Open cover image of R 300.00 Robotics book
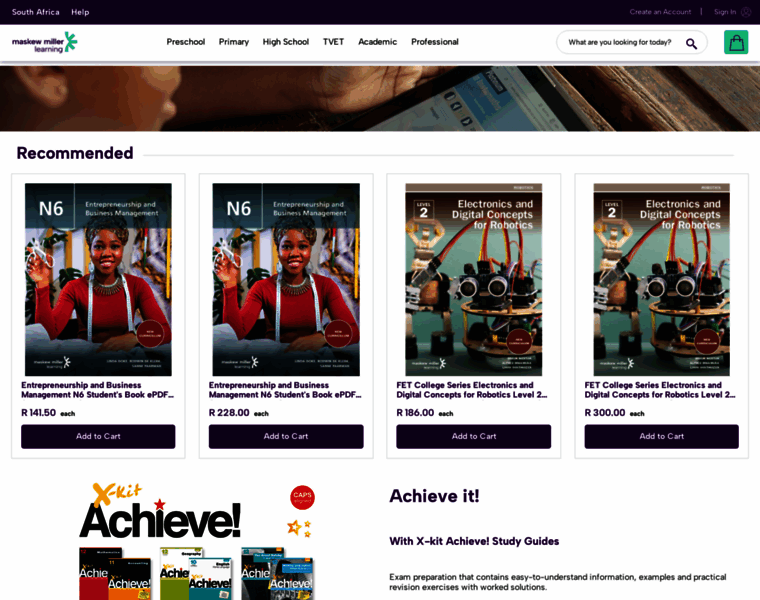 (662, 280)
